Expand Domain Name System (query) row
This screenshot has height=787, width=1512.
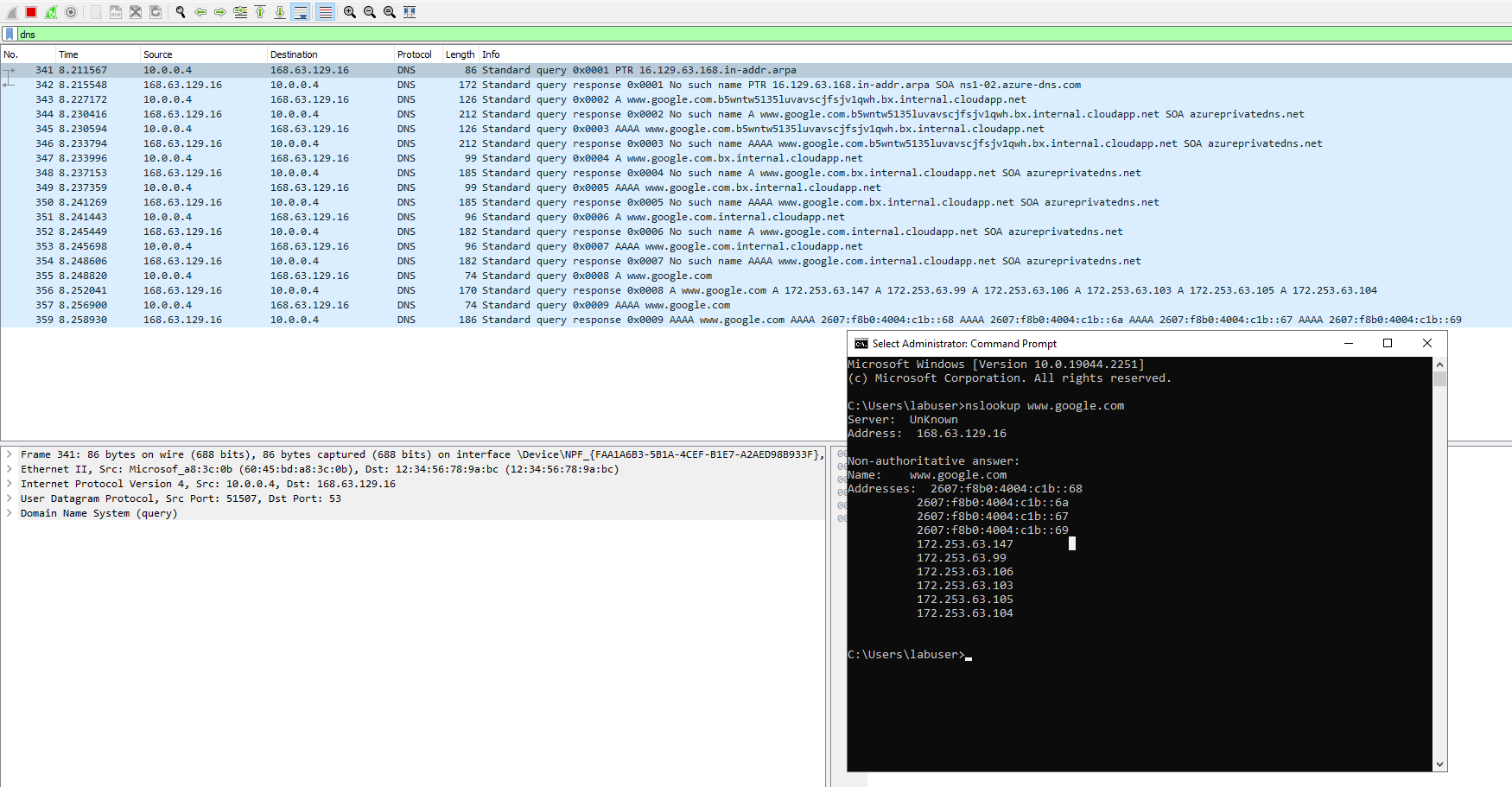click(10, 513)
